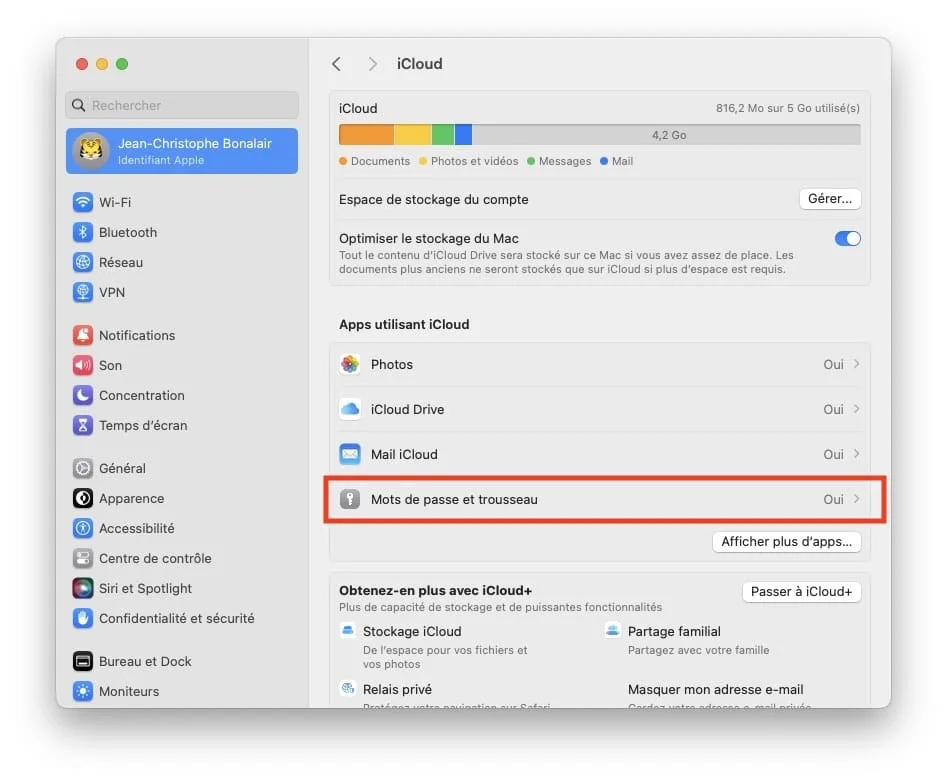Click the 'Documents' legend label
Screen dimensions: 947x782
coord(380,161)
